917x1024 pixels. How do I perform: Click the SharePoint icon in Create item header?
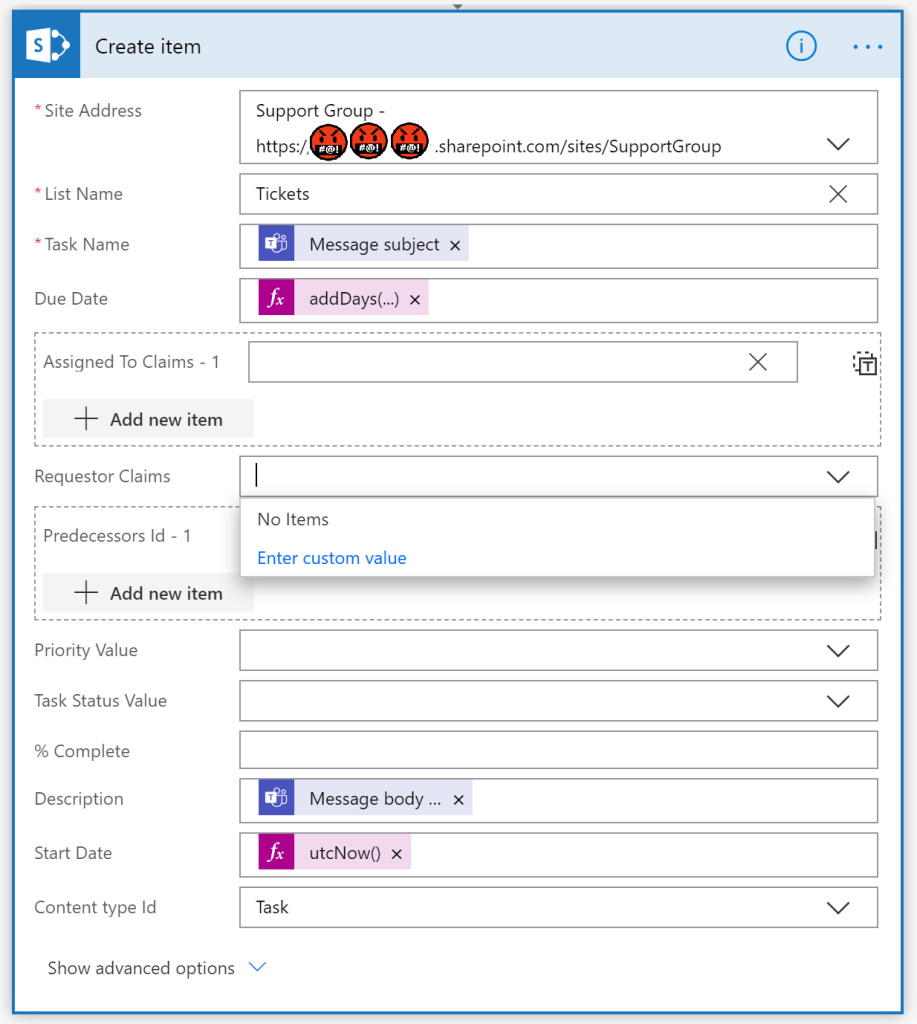tap(47, 46)
